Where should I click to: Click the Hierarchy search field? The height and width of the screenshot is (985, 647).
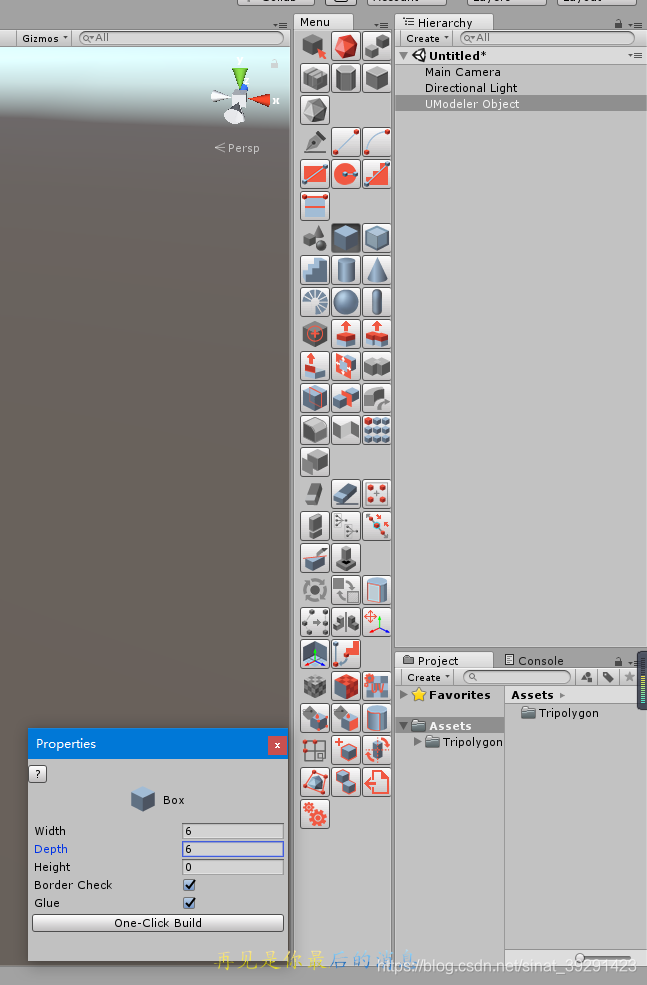click(547, 38)
